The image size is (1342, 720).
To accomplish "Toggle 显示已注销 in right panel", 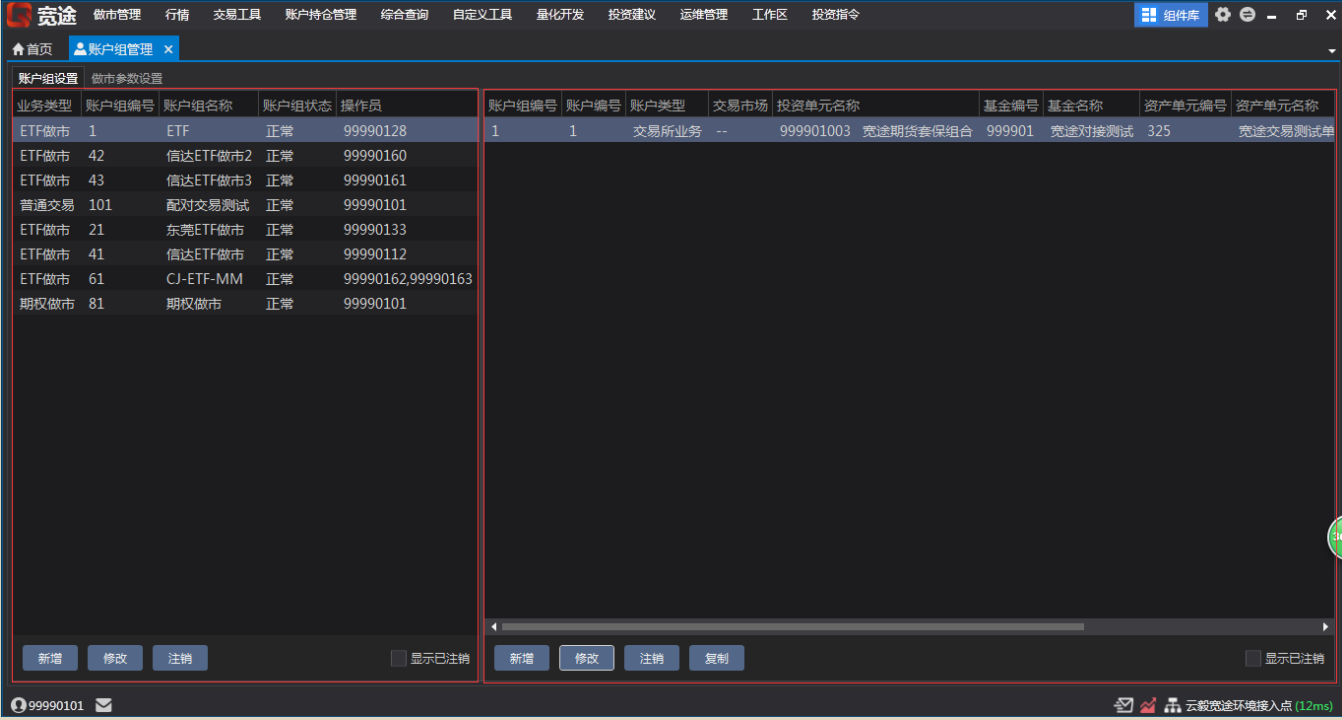I will [x=1253, y=658].
